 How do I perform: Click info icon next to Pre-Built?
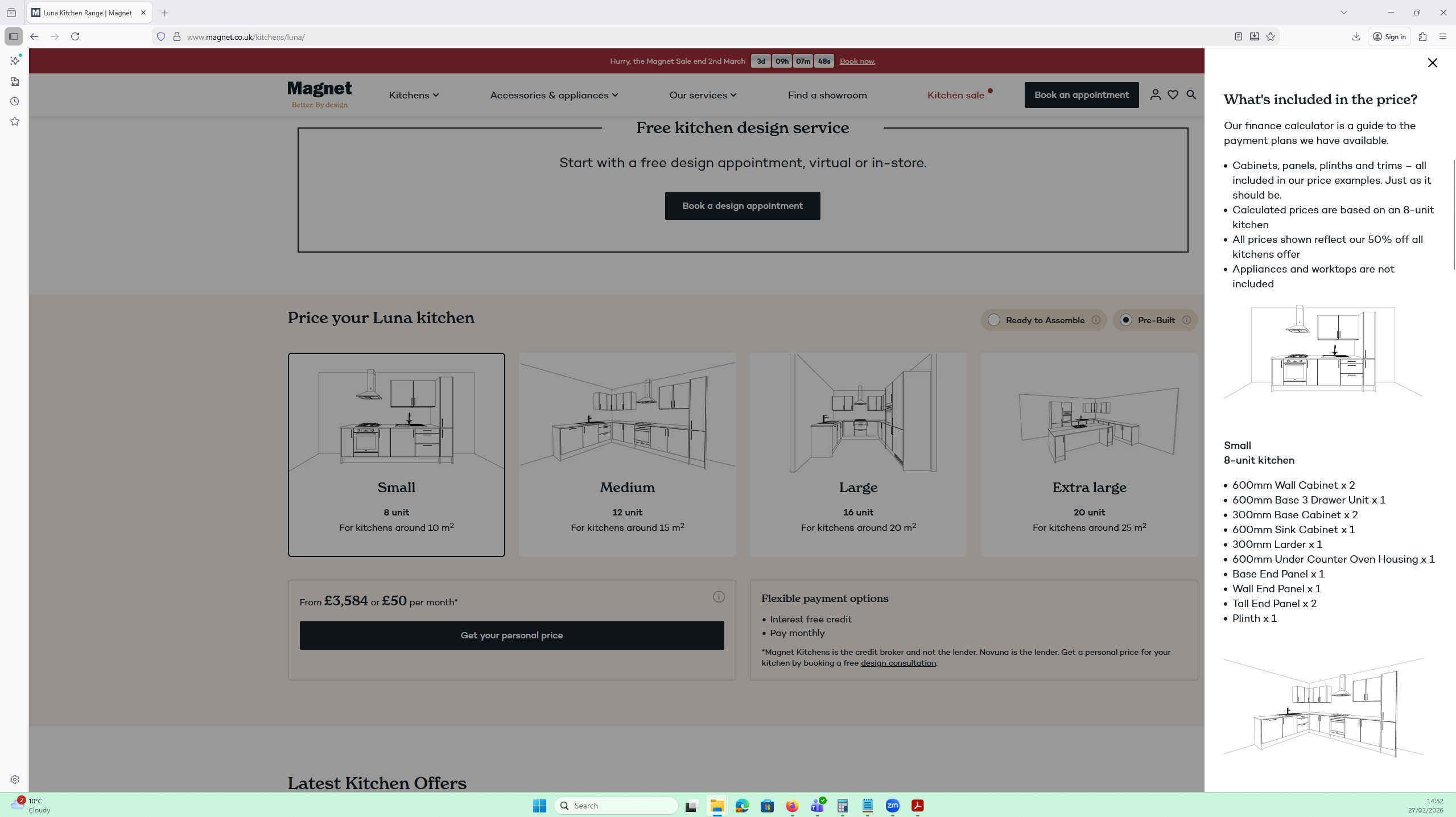point(1186,320)
